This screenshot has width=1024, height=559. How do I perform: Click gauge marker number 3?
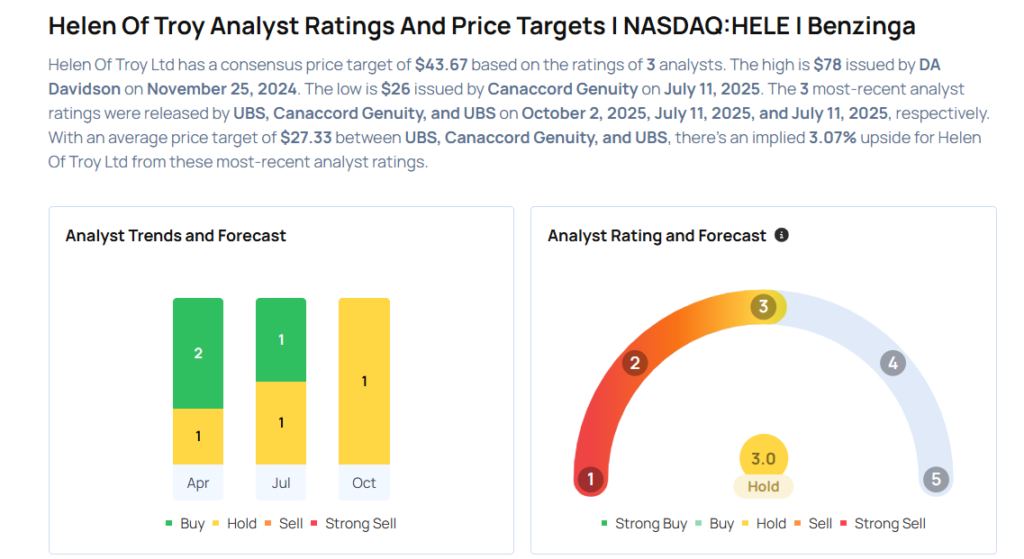pos(763,307)
